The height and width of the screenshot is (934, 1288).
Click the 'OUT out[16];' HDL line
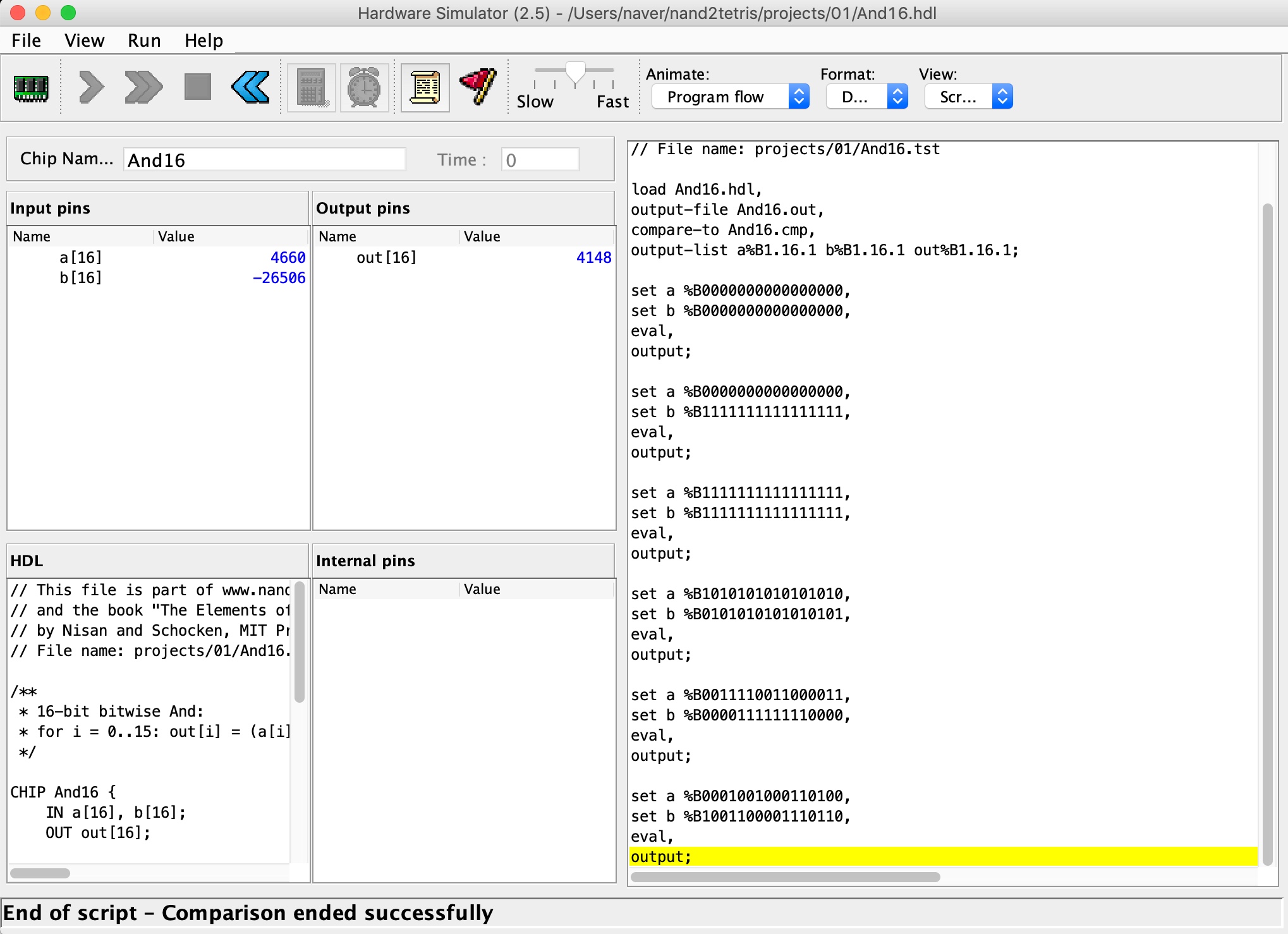point(98,833)
